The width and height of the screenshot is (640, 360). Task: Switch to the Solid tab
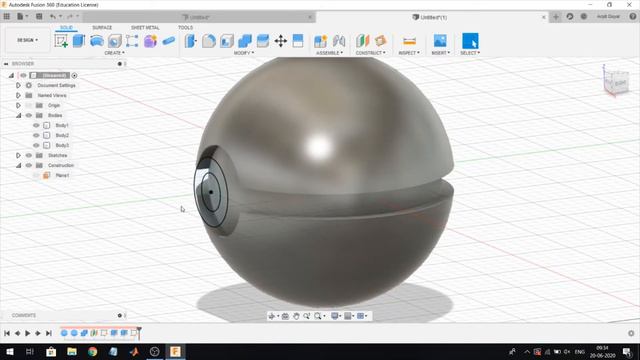click(66, 28)
